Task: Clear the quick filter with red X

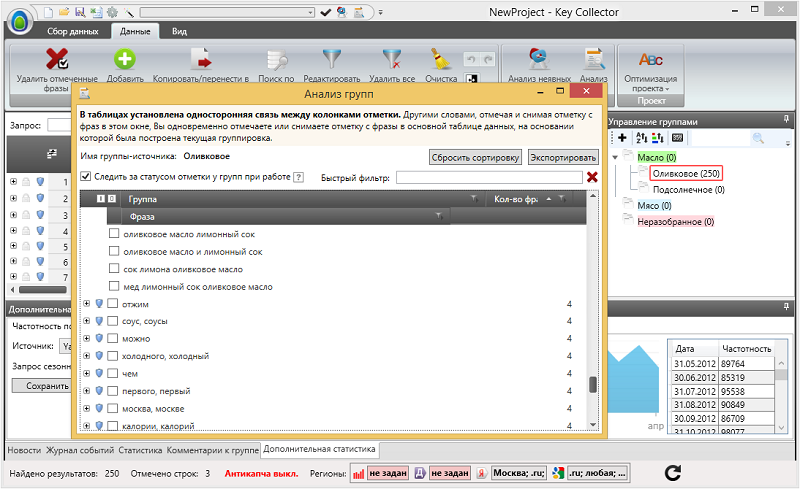Action: pos(592,177)
